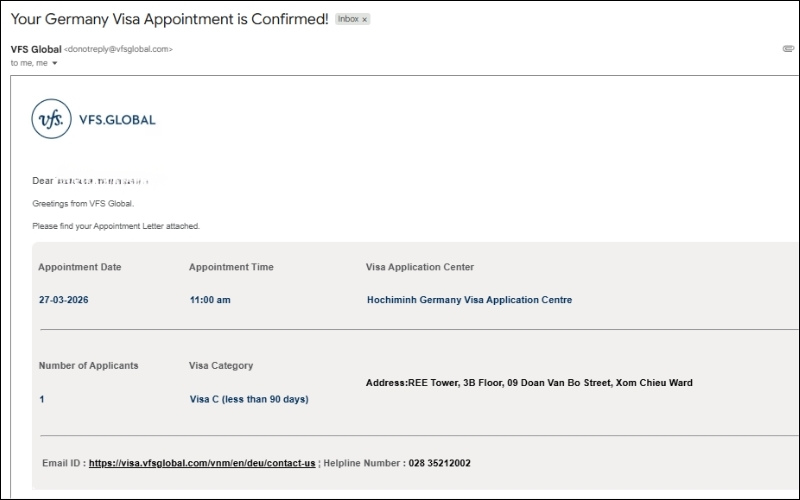800x500 pixels.
Task: Expand the 'to me, me' recipient details arrow
Action: click(x=55, y=63)
